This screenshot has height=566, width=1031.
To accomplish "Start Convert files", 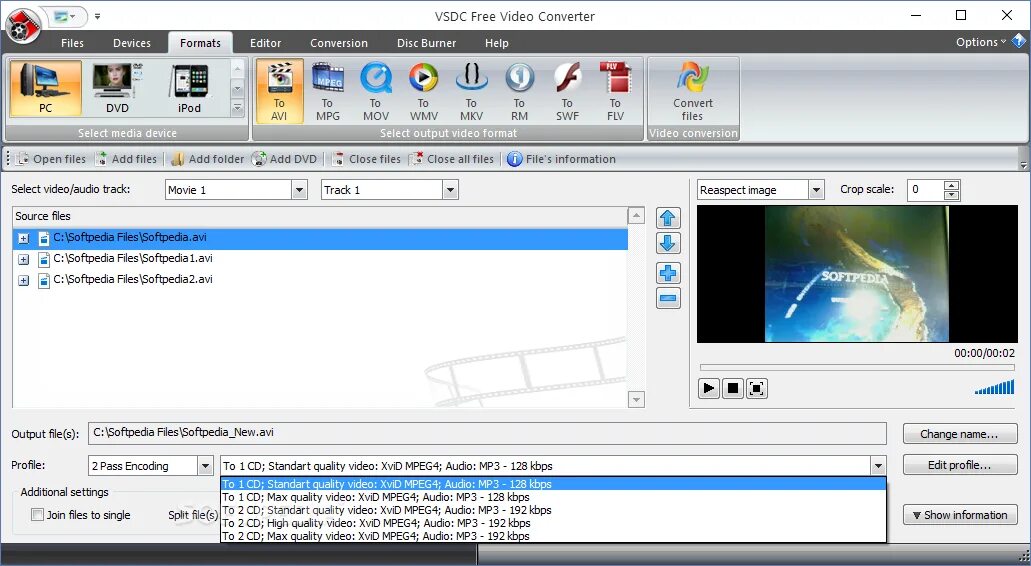I will tap(692, 91).
